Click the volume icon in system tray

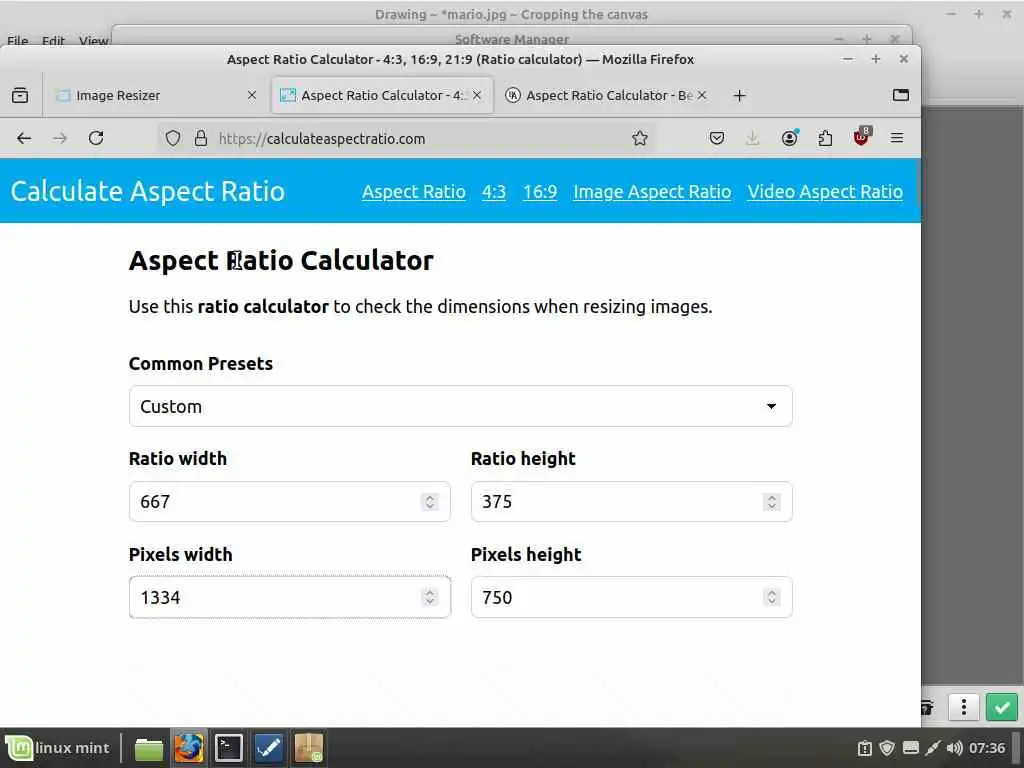pos(954,748)
